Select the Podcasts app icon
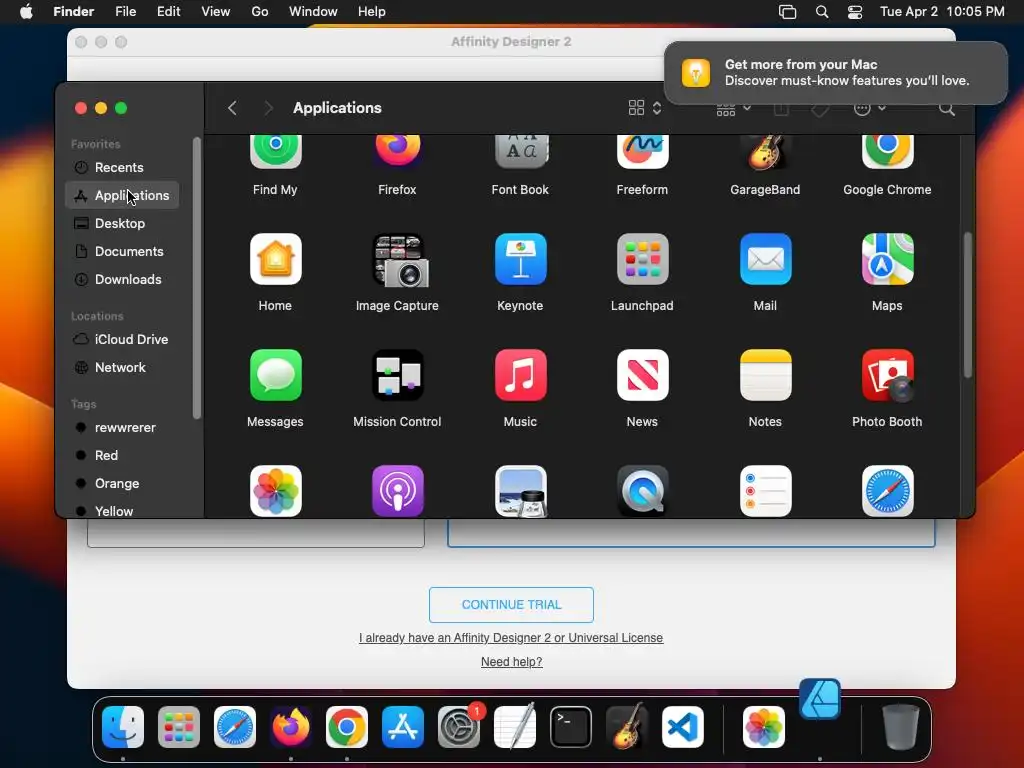Screen dimensions: 1024x768 coord(398,490)
